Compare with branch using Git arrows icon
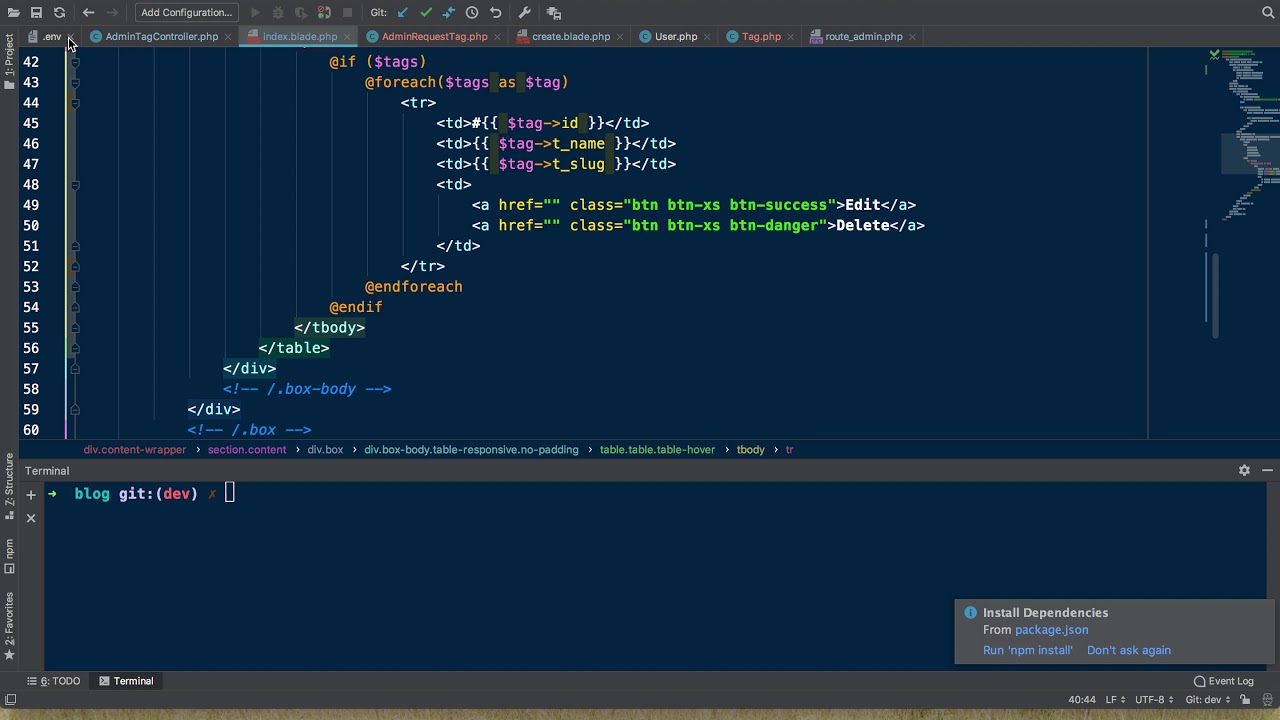 [448, 12]
